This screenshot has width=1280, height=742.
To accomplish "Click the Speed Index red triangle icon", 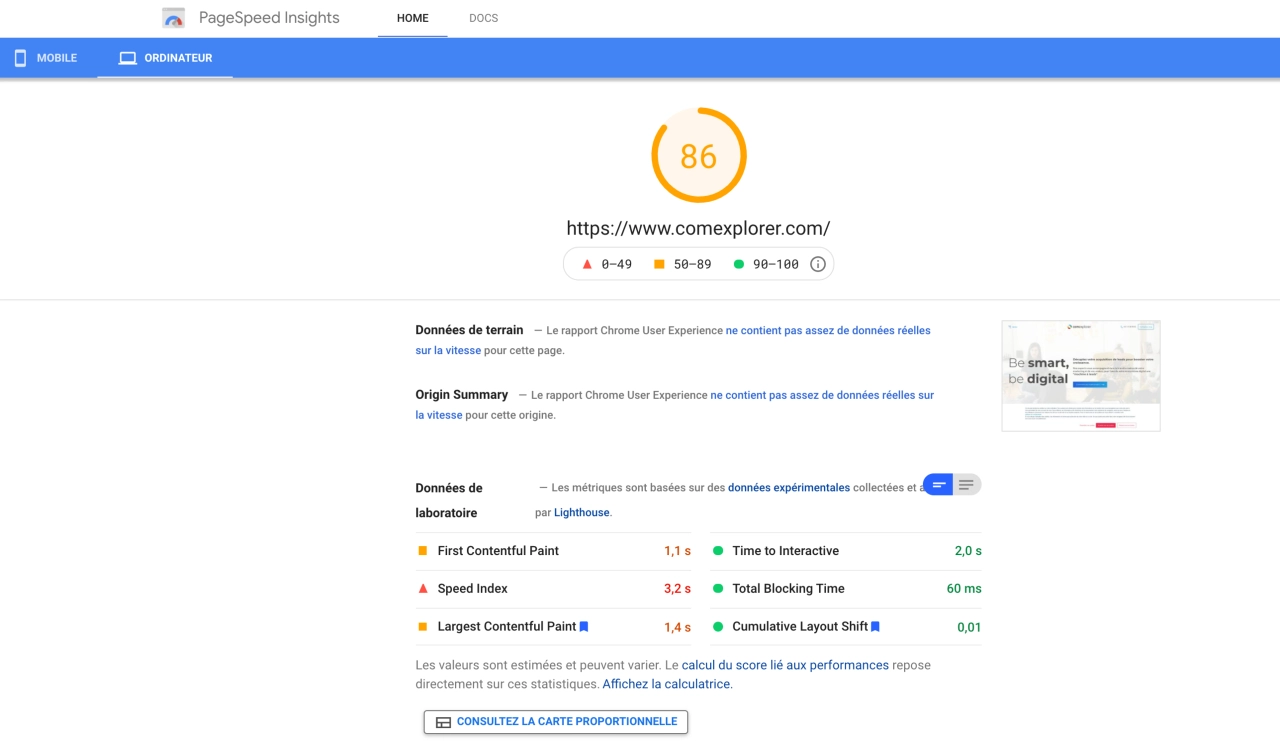I will tap(423, 589).
